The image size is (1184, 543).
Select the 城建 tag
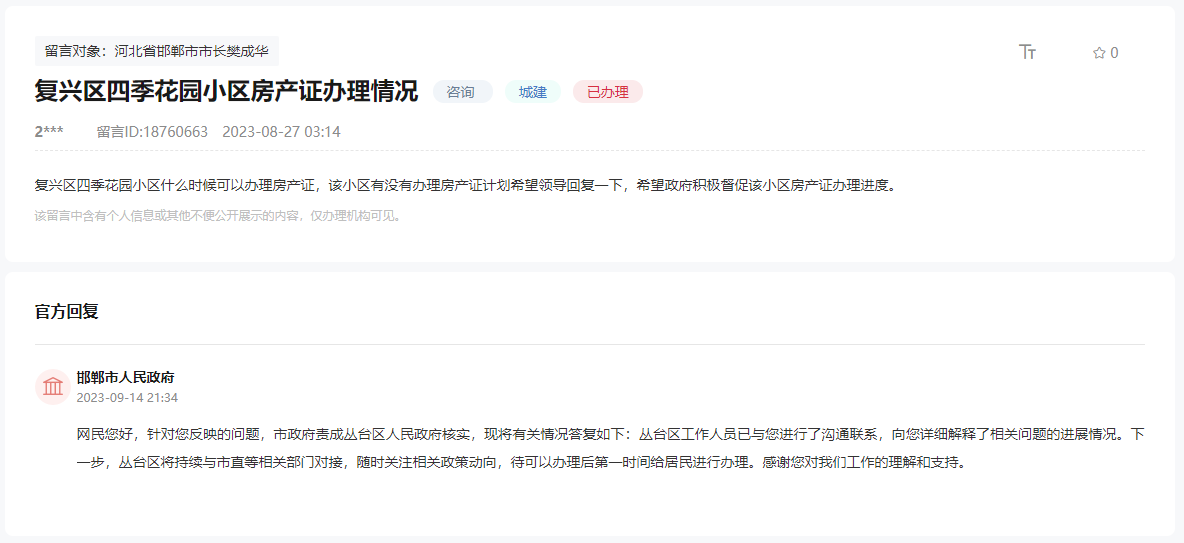click(x=532, y=92)
